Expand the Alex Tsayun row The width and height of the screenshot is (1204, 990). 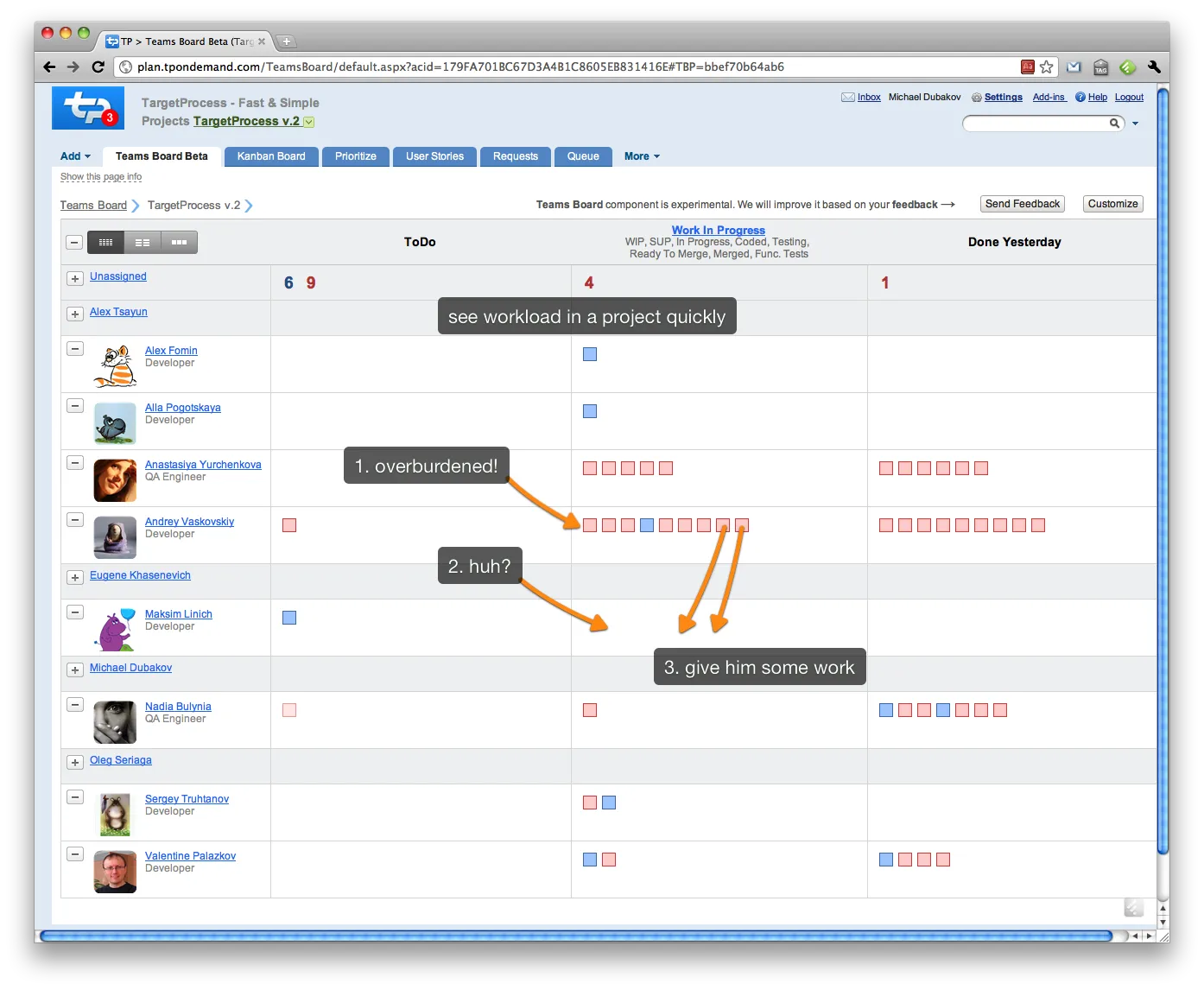(x=75, y=314)
